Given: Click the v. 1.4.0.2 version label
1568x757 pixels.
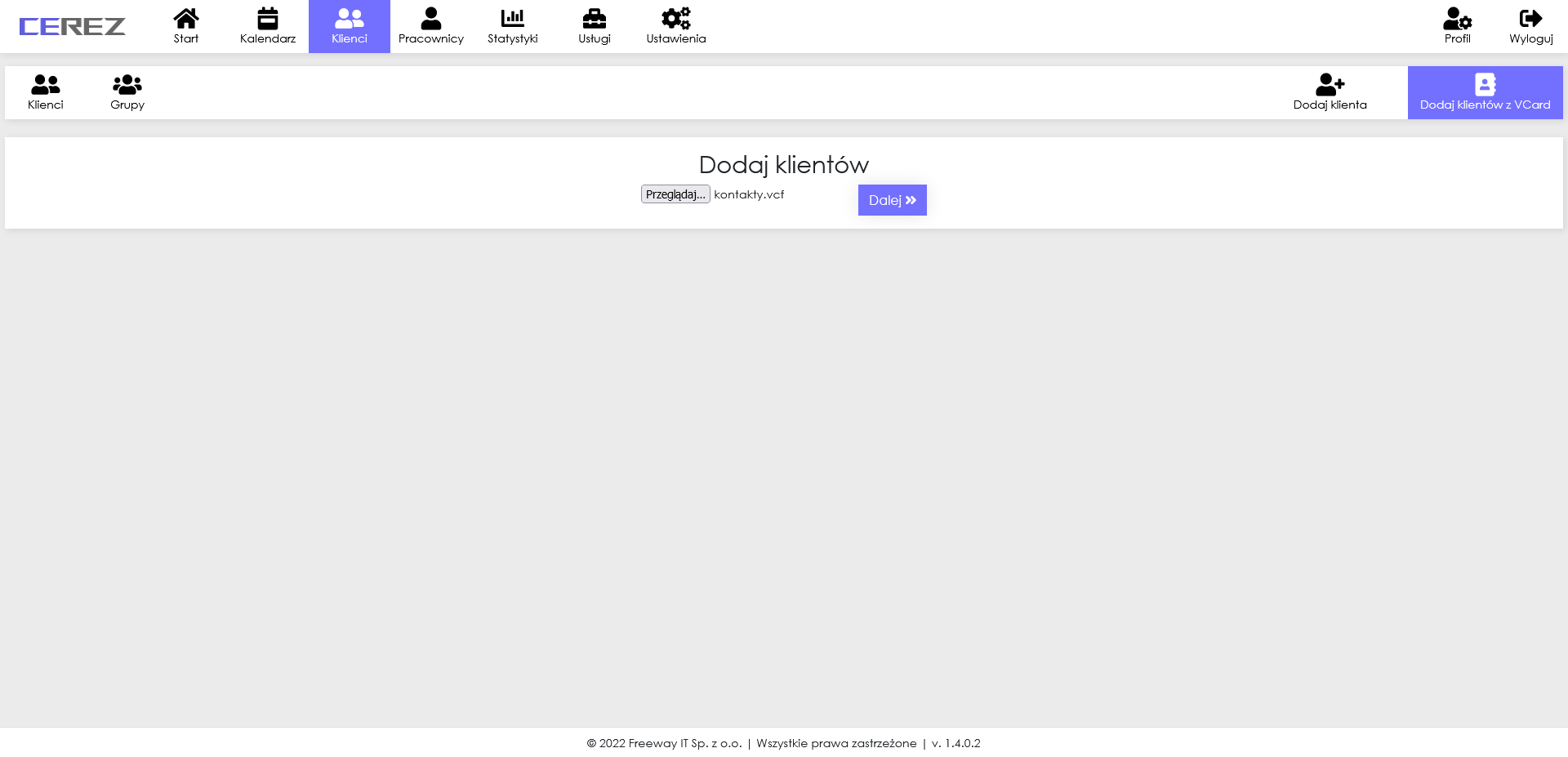Looking at the screenshot, I should tap(955, 743).
